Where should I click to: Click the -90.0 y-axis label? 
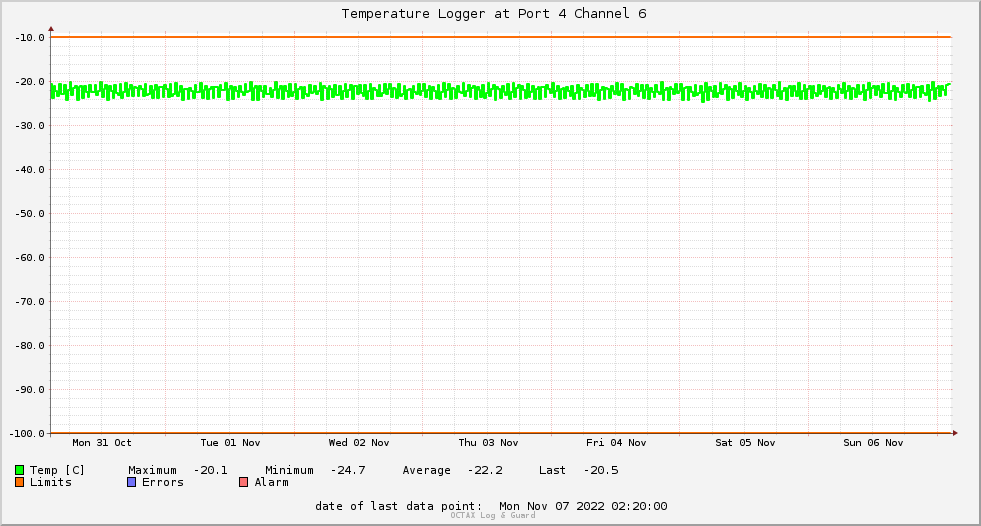[x=30, y=390]
